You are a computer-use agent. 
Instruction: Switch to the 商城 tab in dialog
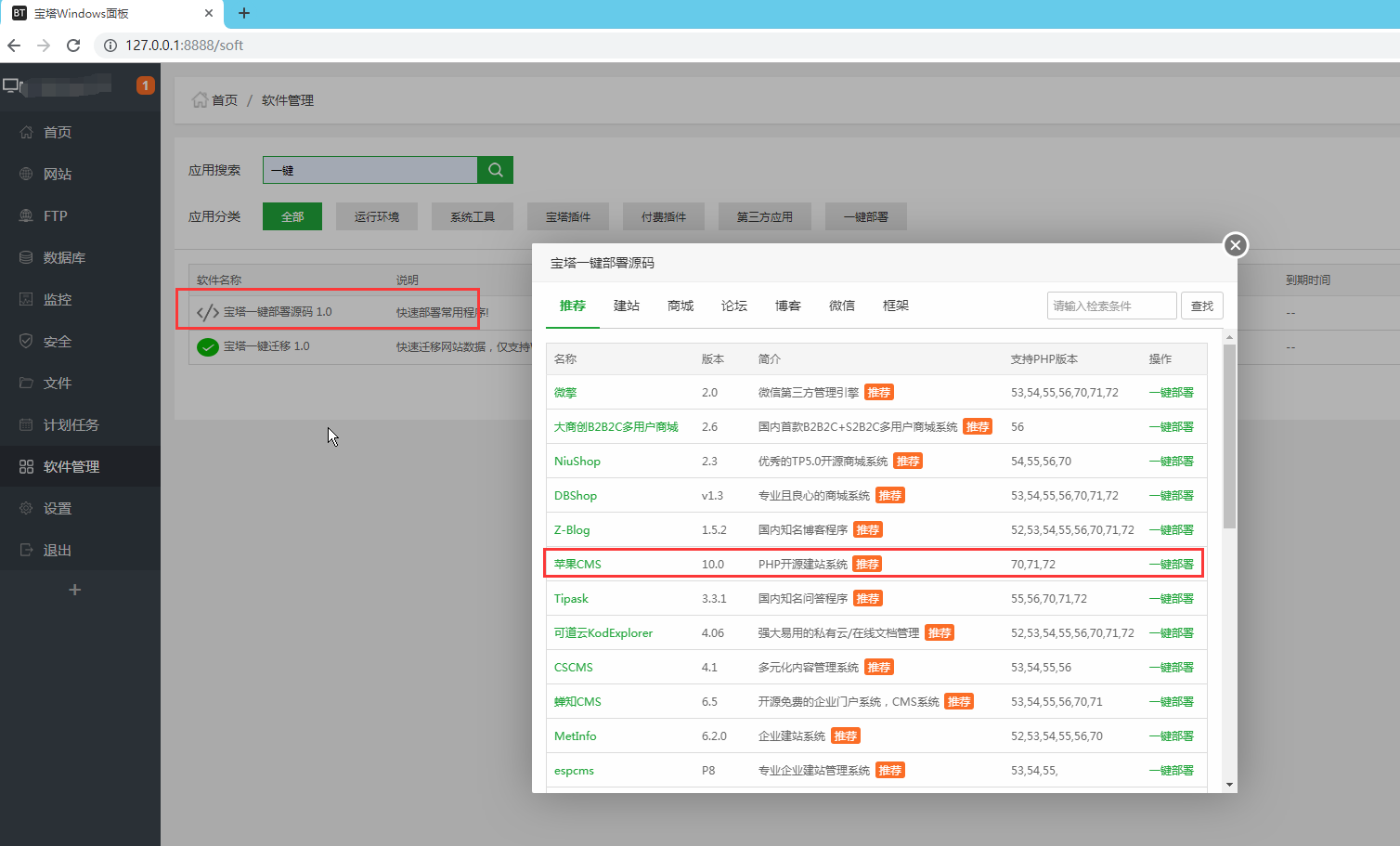click(681, 306)
